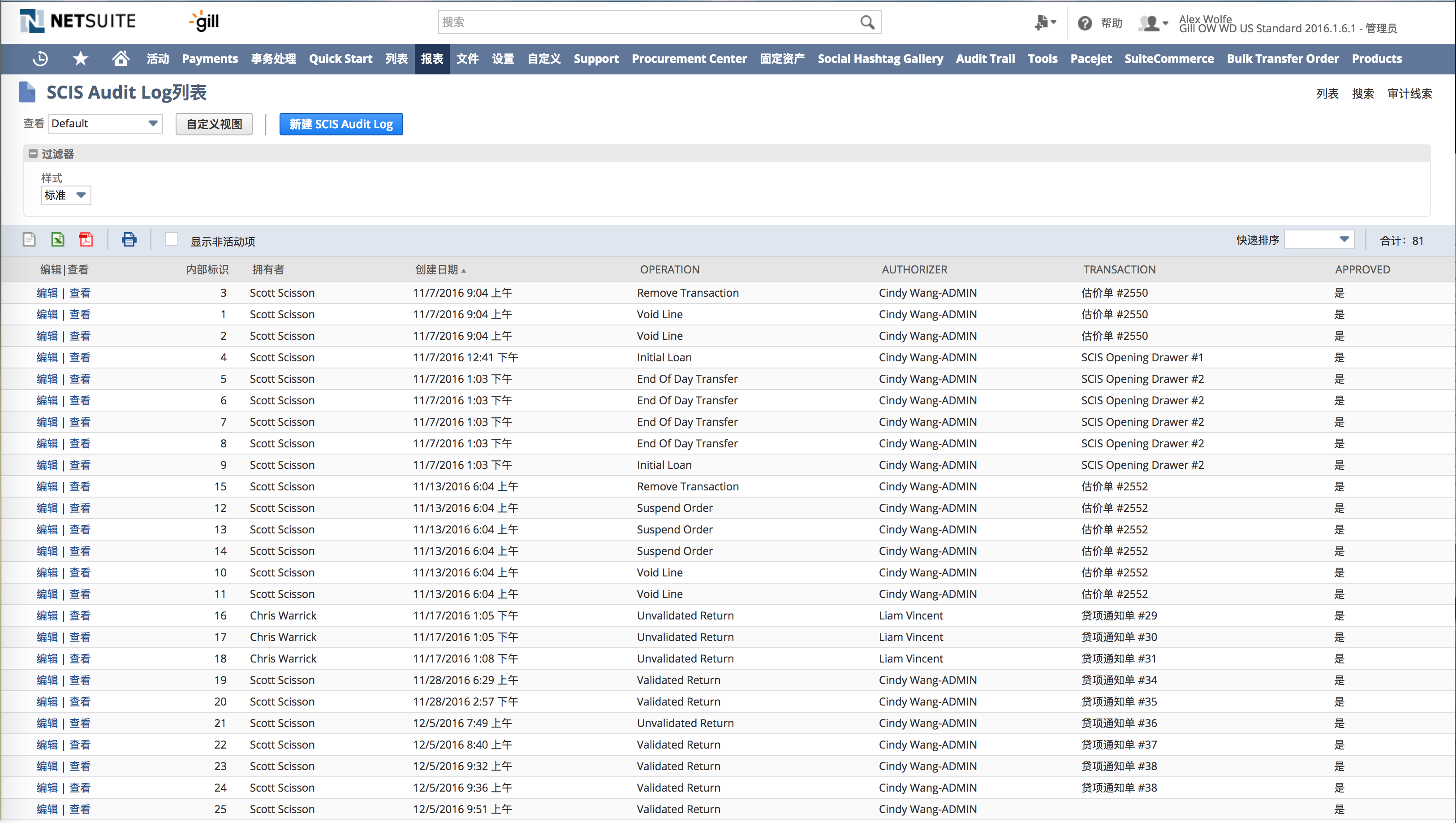Go to the home icon

pyautogui.click(x=121, y=58)
